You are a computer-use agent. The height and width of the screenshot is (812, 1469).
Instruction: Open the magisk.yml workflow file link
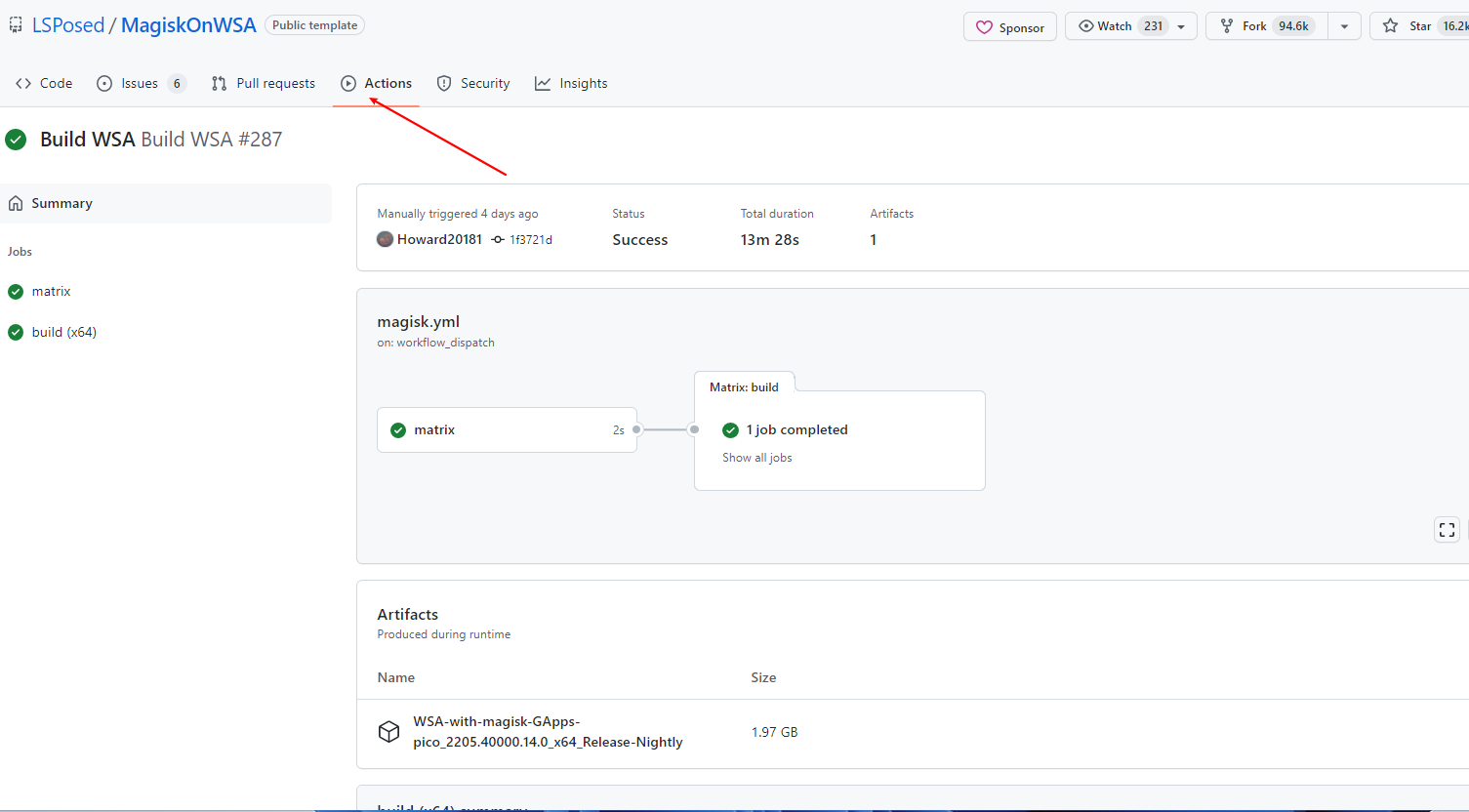point(419,321)
